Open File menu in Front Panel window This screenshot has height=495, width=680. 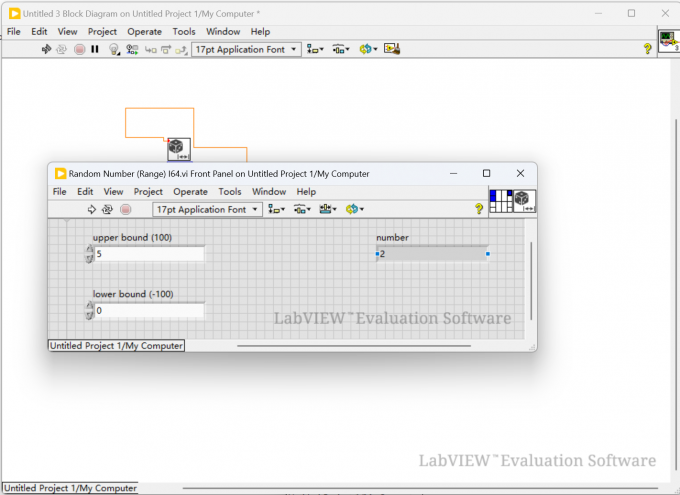59,192
